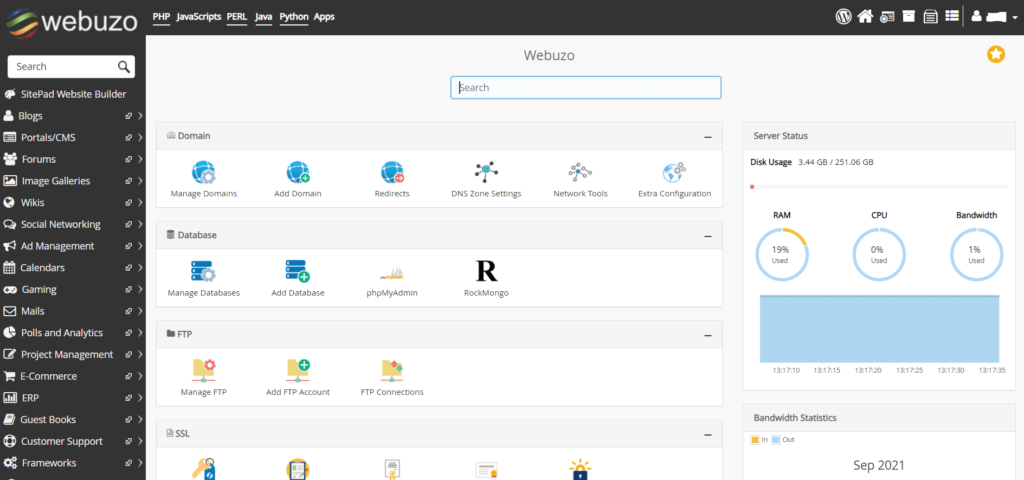This screenshot has width=1024, height=480.
Task: Expand the Portals/CMS chevron
Action: pyautogui.click(x=140, y=138)
